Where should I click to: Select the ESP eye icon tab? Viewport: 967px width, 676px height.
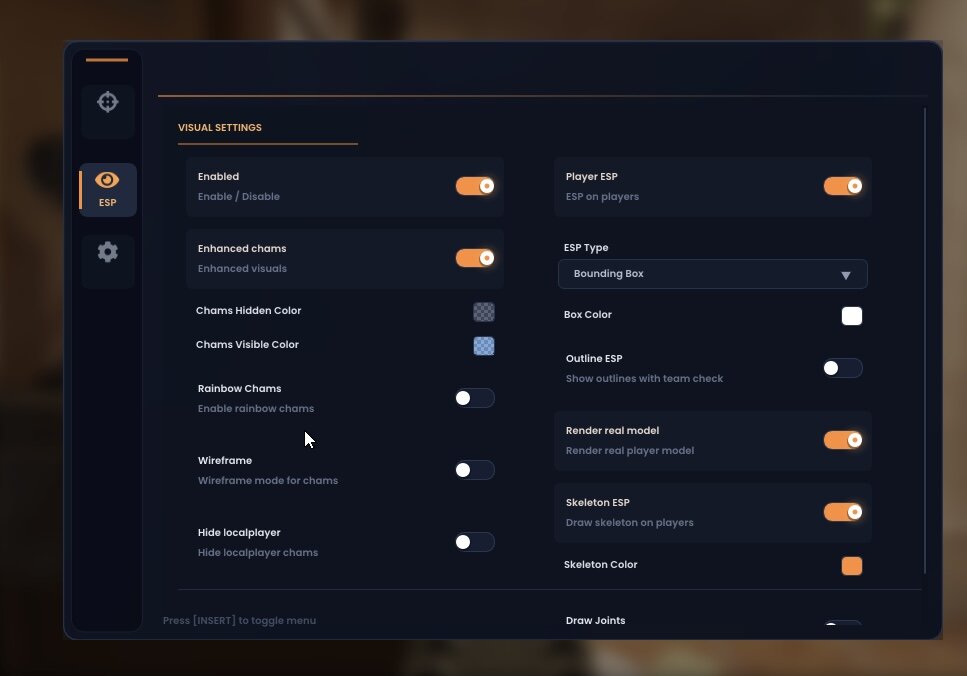(x=107, y=188)
